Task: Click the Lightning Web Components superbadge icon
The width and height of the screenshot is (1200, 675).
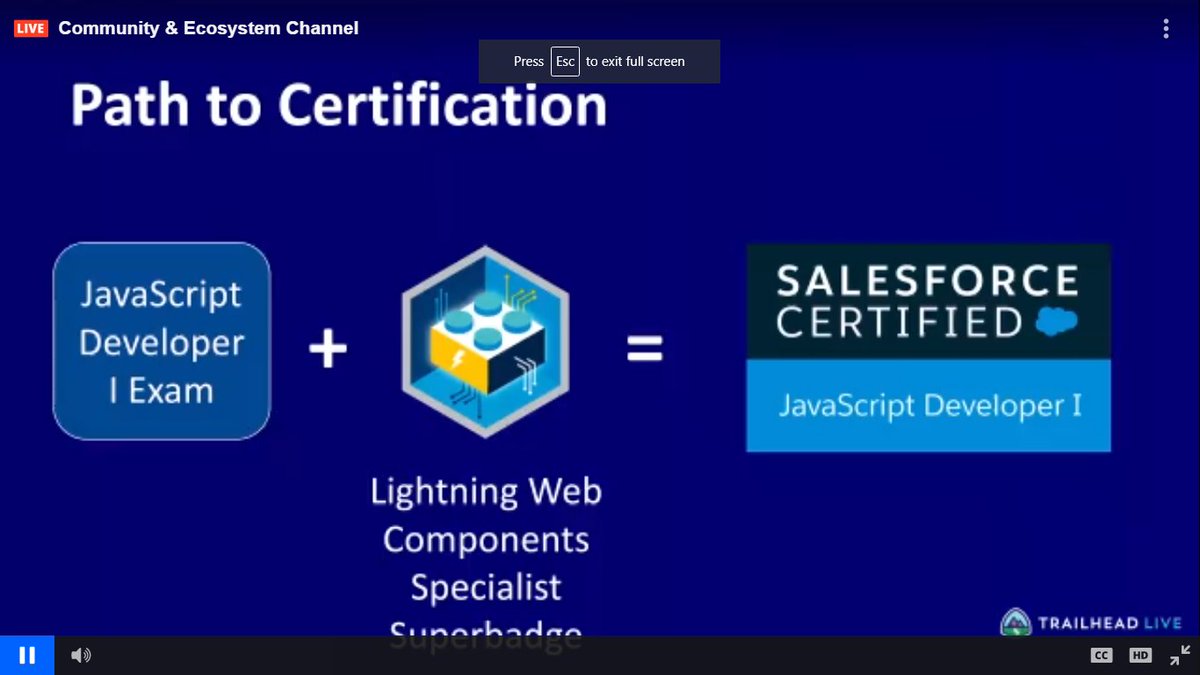Action: 485,341
